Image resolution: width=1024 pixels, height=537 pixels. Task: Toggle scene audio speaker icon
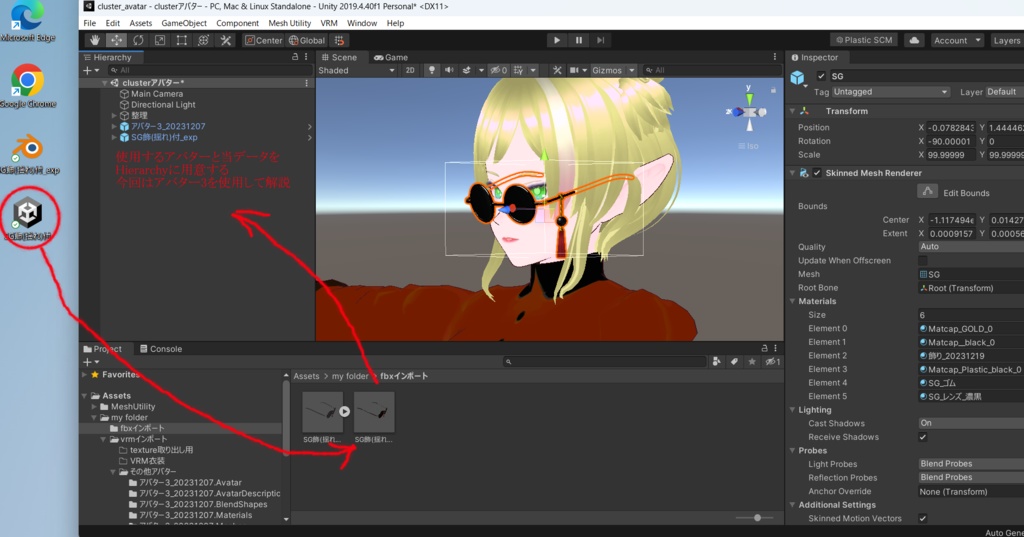click(x=449, y=71)
